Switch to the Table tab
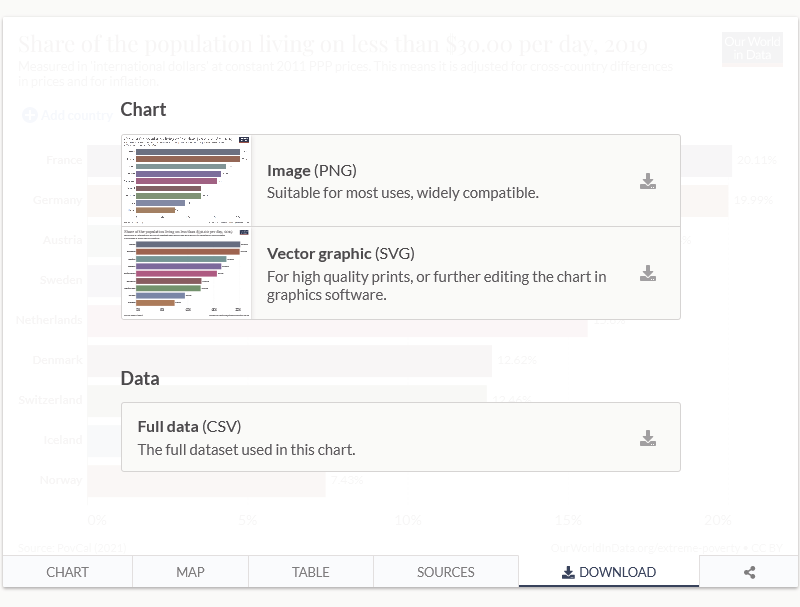 tap(310, 572)
